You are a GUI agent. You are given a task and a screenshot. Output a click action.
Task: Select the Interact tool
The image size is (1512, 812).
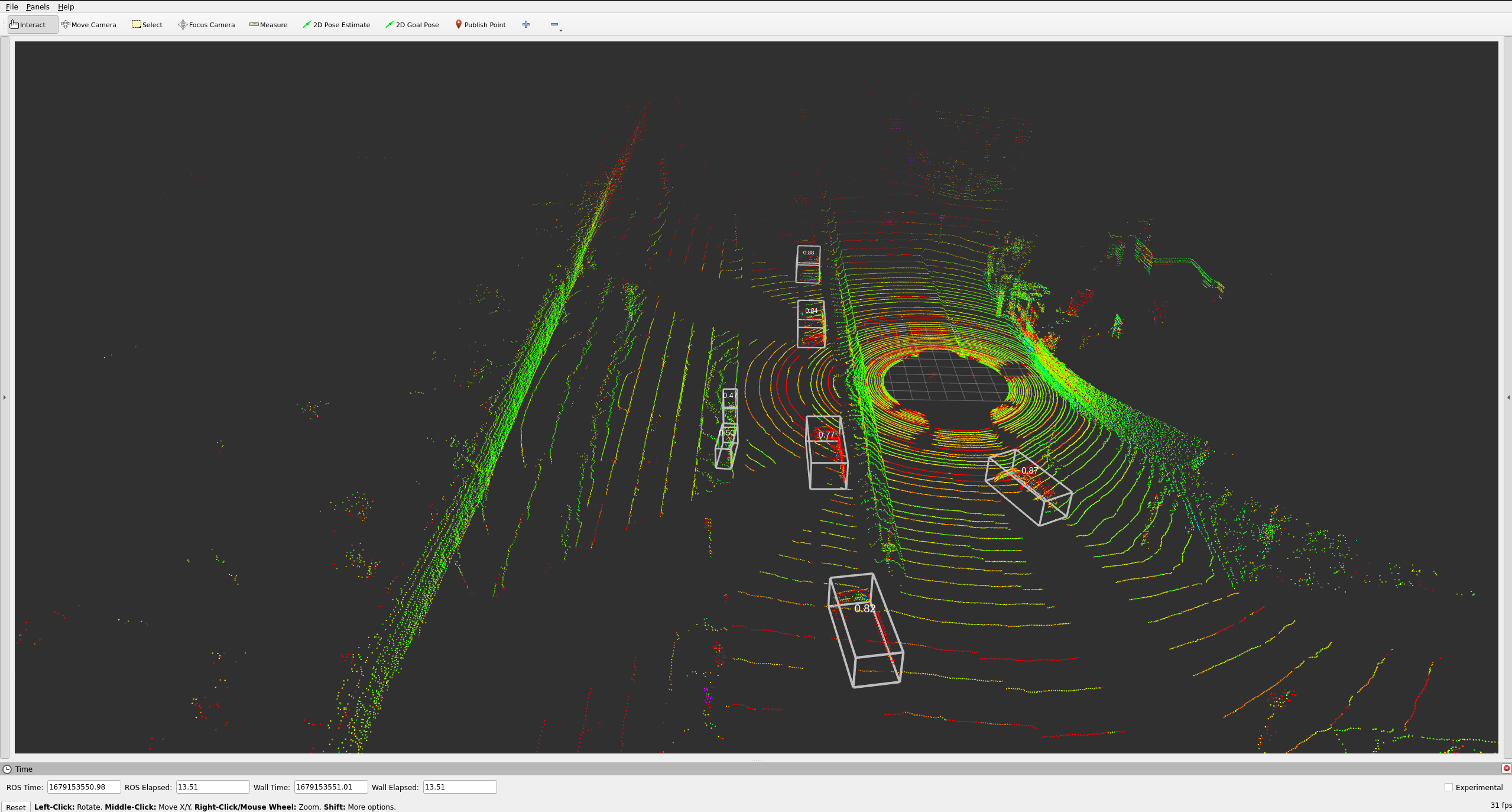(28, 25)
